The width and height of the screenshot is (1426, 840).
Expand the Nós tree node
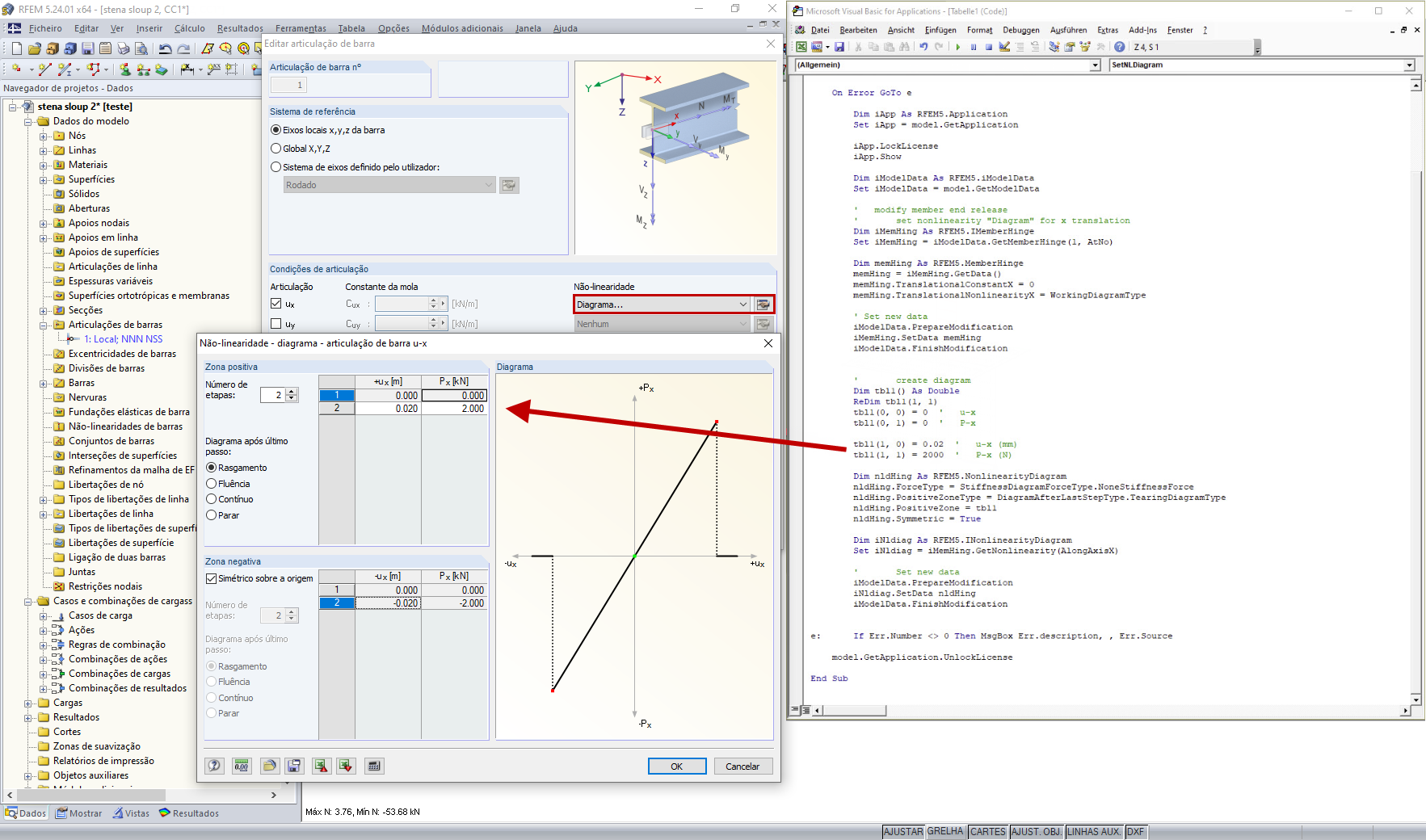[44, 136]
